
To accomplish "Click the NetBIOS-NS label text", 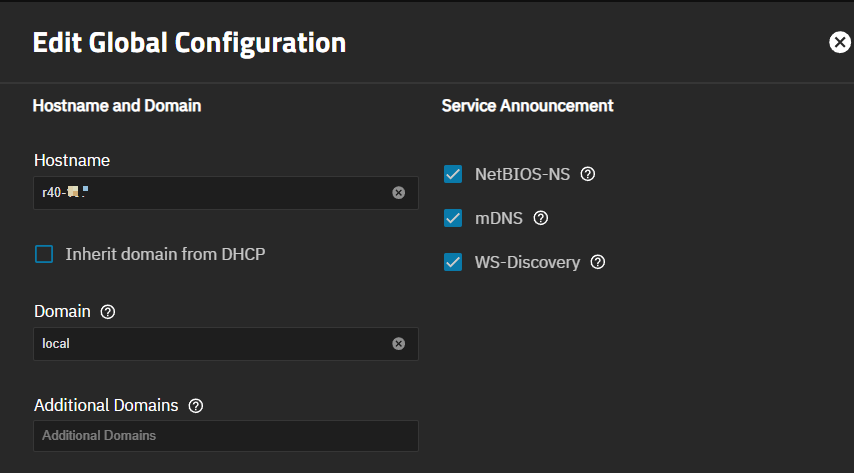I will point(522,174).
